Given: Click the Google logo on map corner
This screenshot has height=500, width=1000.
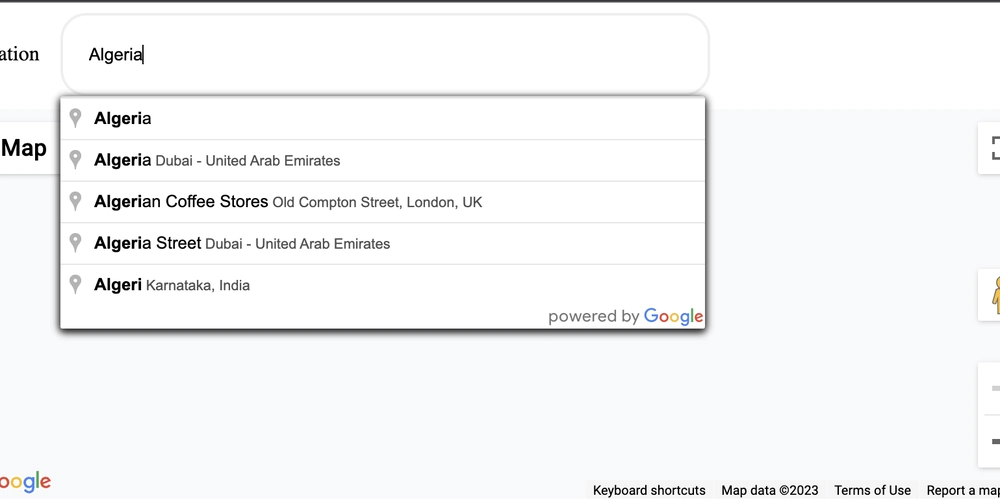Looking at the screenshot, I should (x=24, y=482).
